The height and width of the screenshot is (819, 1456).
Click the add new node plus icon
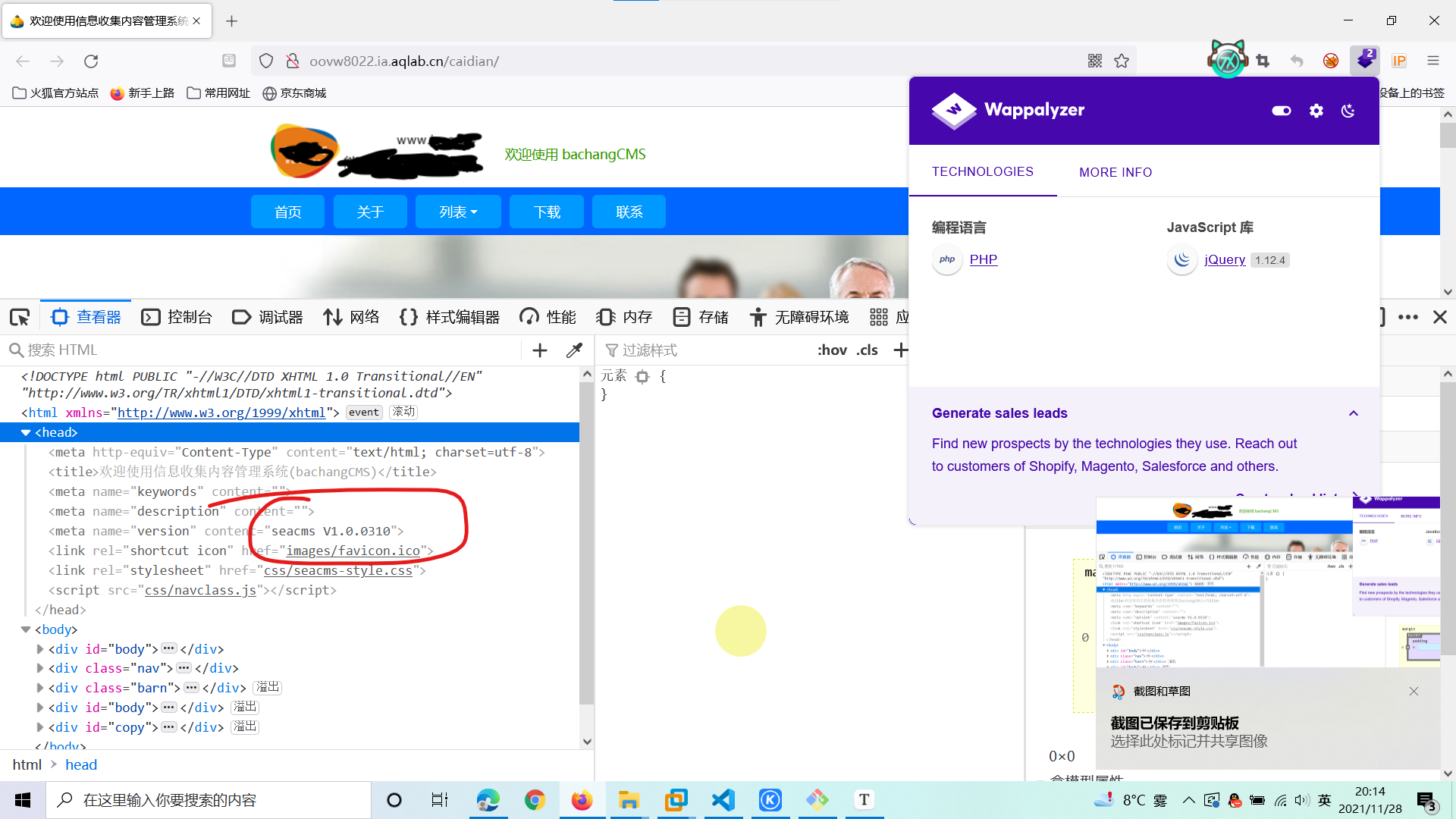tap(540, 350)
